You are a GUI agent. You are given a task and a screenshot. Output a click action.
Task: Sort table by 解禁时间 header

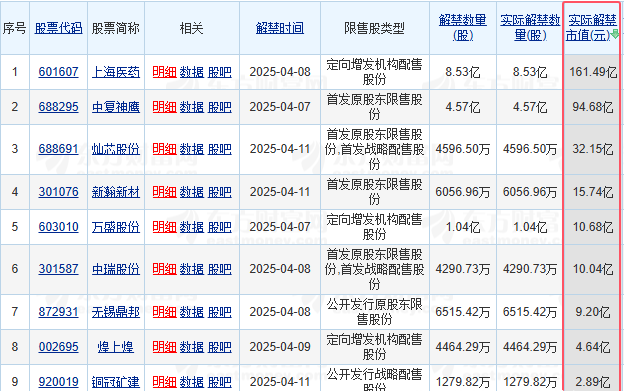point(280,28)
